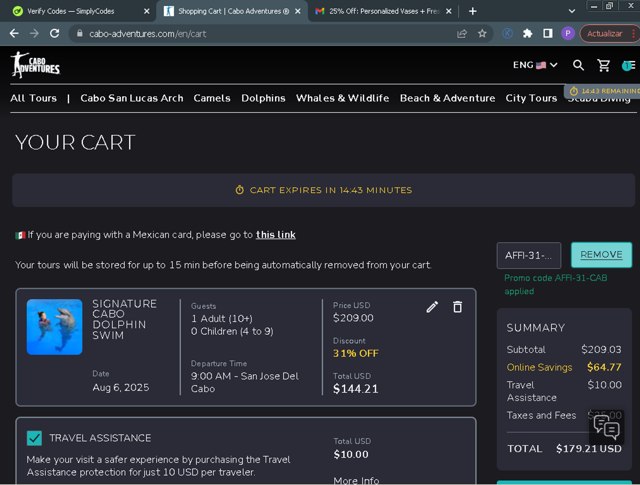Viewport: 640px width, 485px height.
Task: Click the blue K extension icon
Action: (x=507, y=33)
